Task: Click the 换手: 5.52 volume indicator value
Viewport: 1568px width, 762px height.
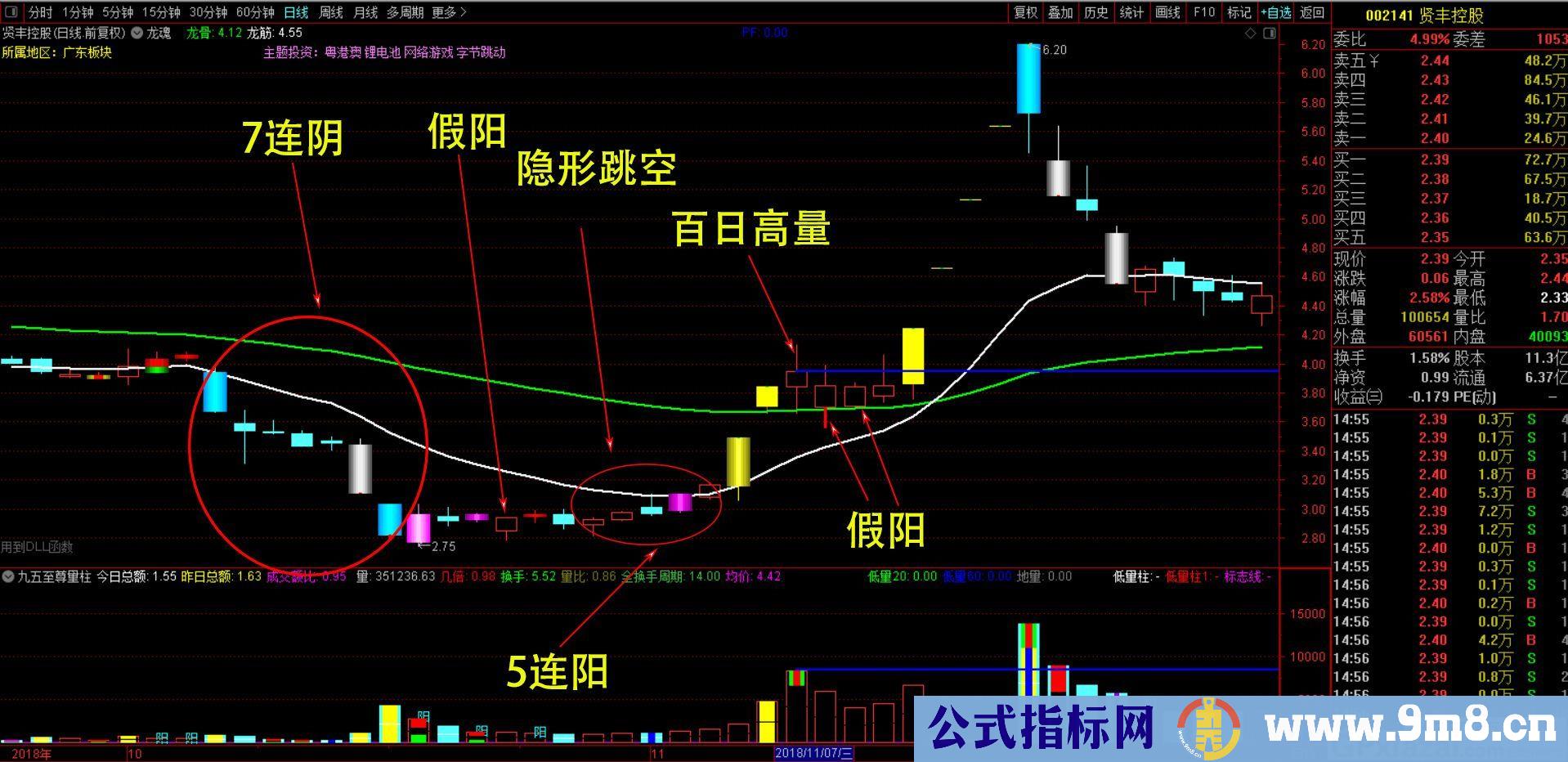Action: tap(528, 576)
